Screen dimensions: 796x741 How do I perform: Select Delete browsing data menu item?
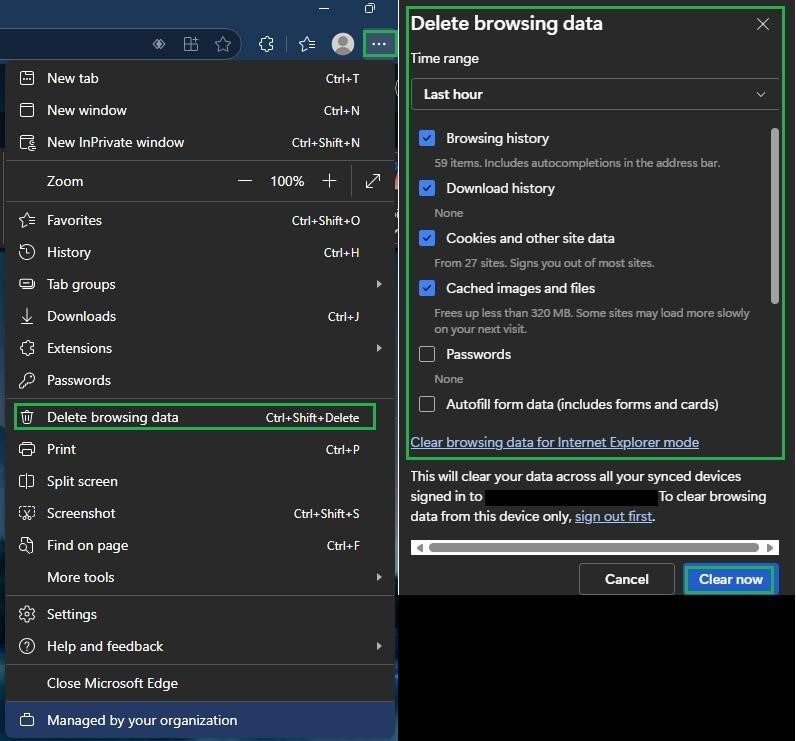tap(195, 417)
